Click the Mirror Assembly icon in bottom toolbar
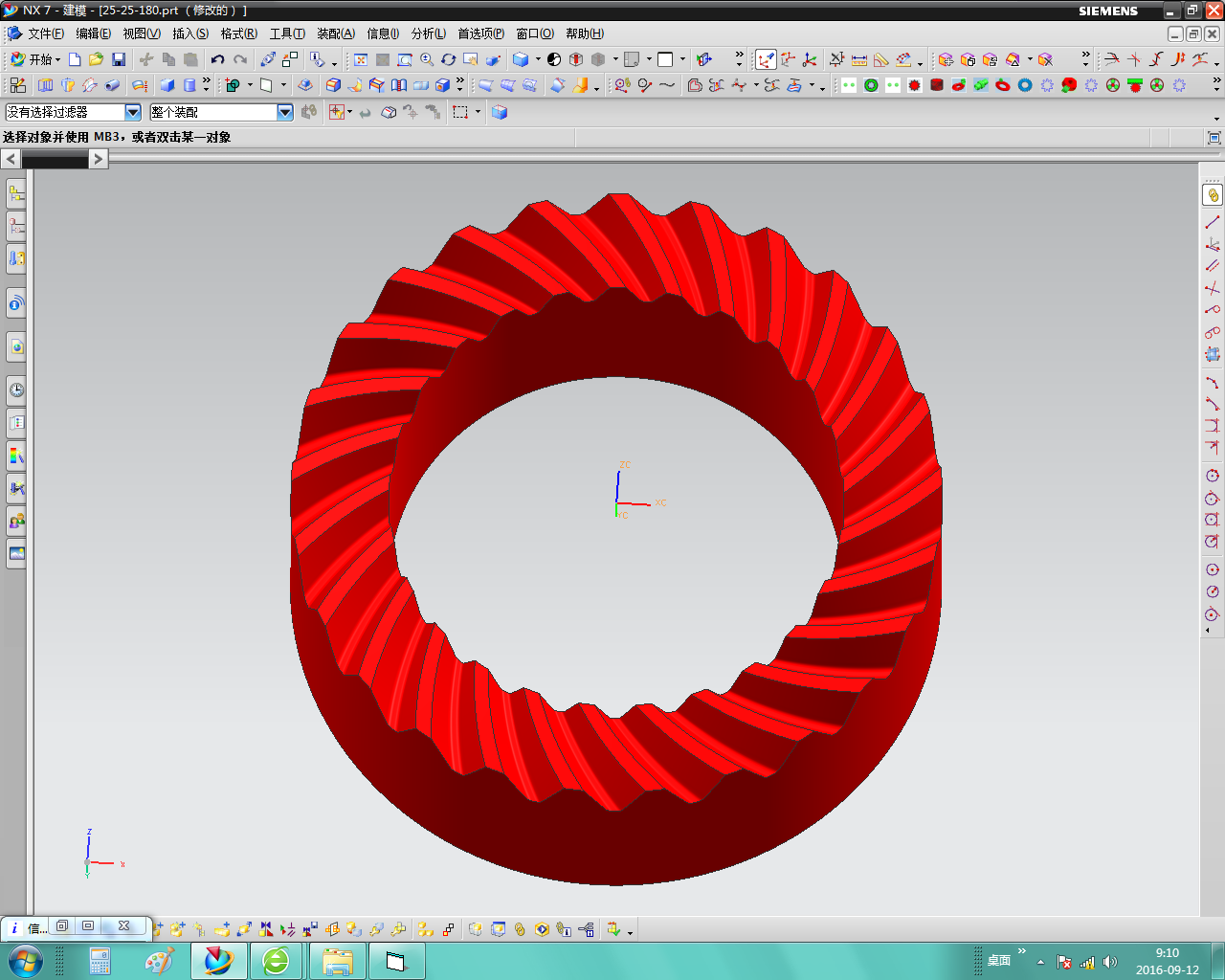This screenshot has height=980, width=1225. tap(266, 929)
